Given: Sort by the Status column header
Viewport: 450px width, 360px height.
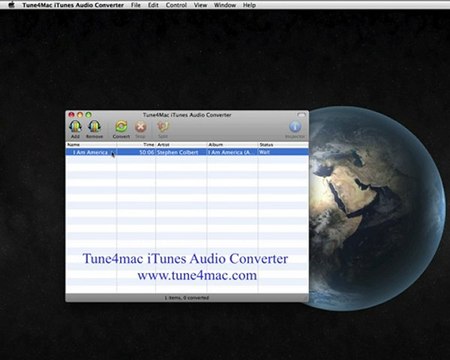Looking at the screenshot, I should point(283,145).
